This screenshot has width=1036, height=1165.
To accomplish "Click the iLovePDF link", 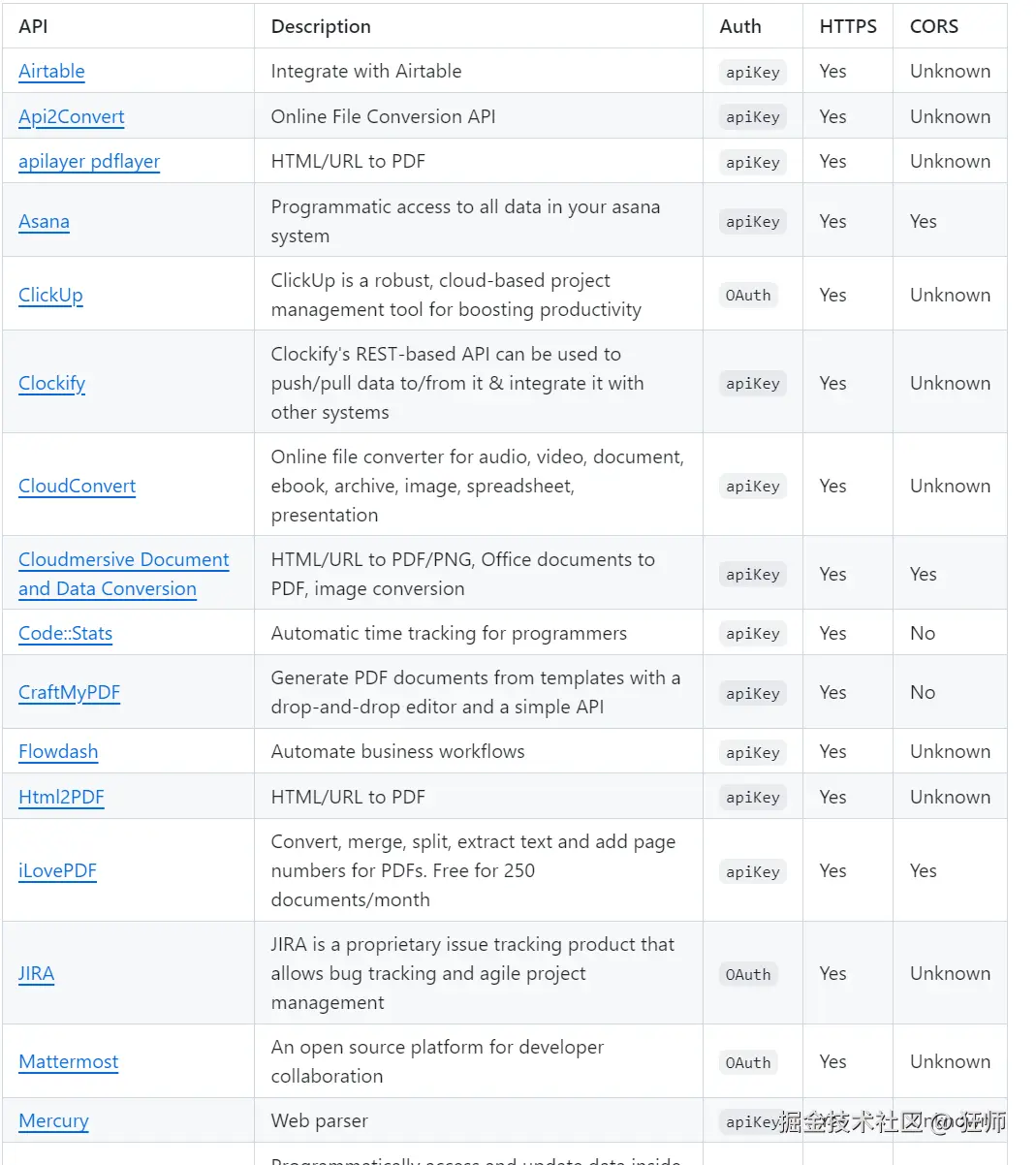I will [57, 870].
